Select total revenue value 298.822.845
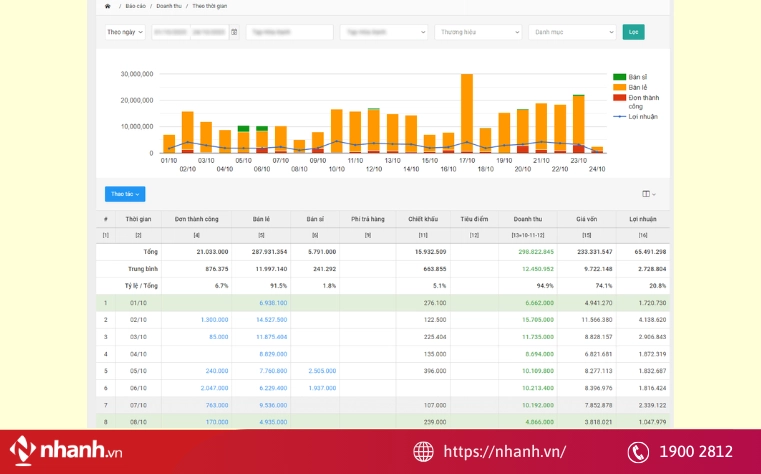This screenshot has height=474, width=761. [x=536, y=252]
